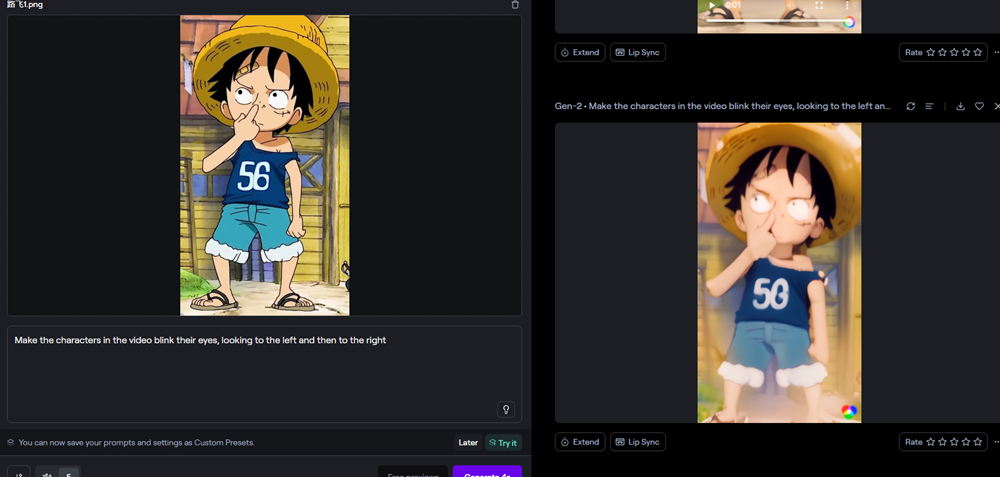This screenshot has height=477, width=1000.
Task: Rate the upper video one star
Action: click(930, 52)
